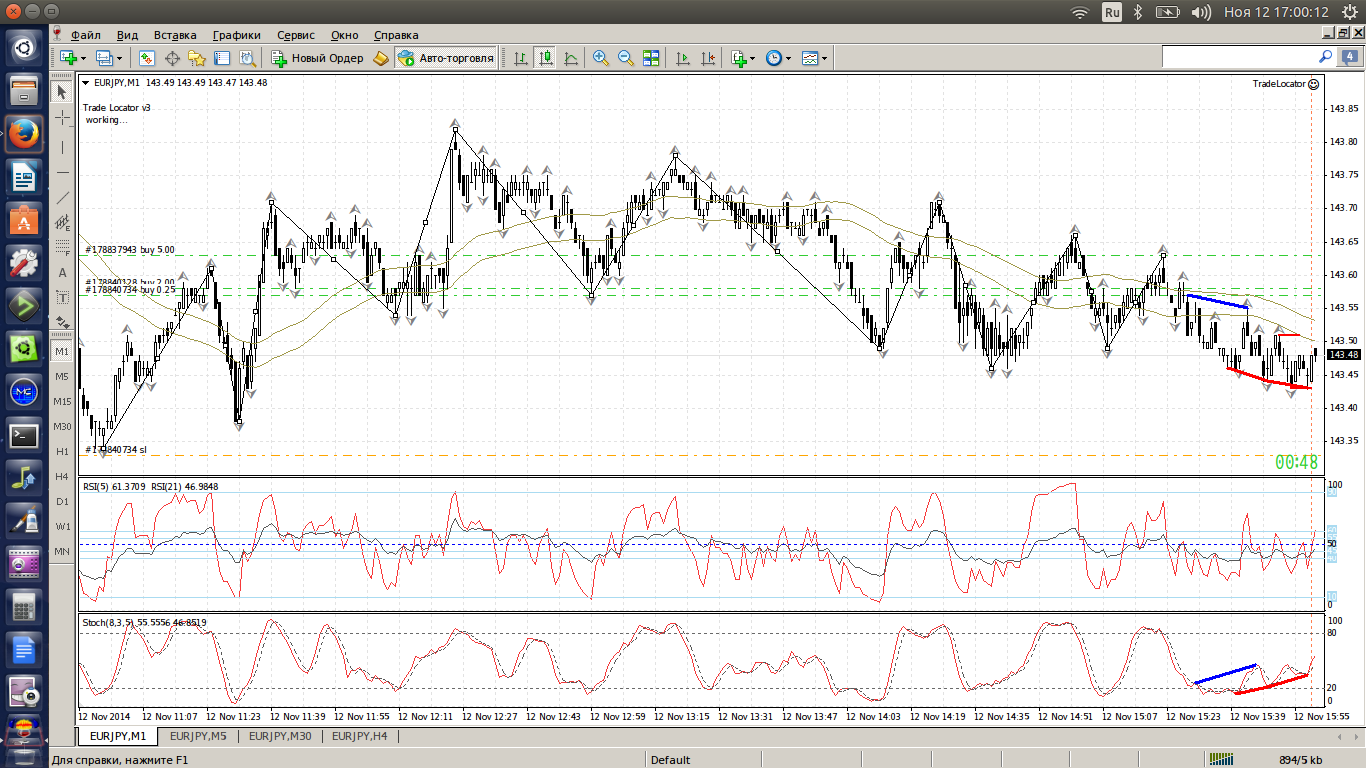This screenshot has height=768, width=1366.
Task: Select the trendline drawing tool
Action: click(63, 198)
